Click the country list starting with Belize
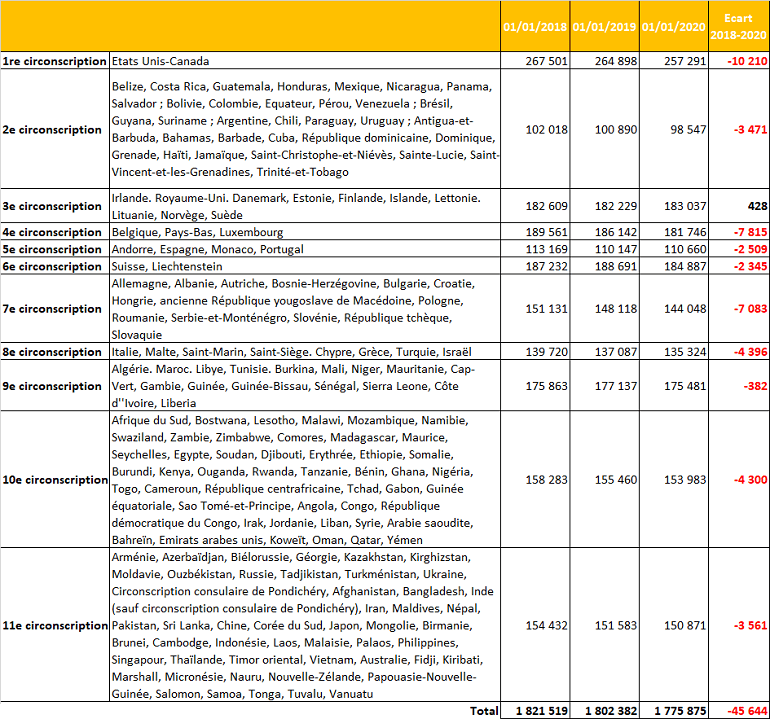 pyautogui.click(x=305, y=129)
